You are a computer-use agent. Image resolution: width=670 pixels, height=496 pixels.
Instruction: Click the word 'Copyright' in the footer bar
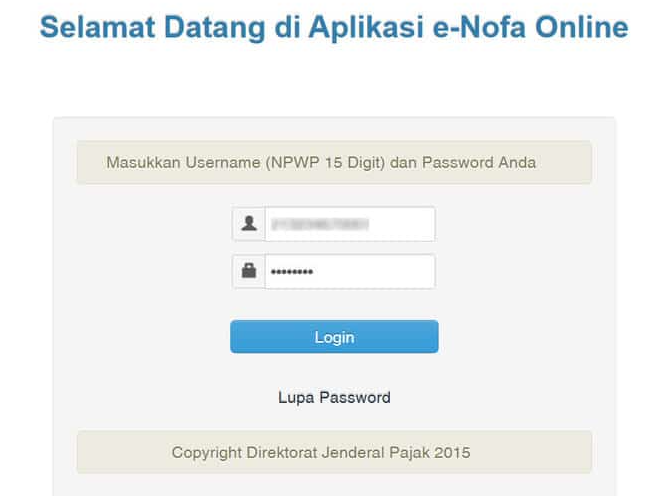click(207, 453)
